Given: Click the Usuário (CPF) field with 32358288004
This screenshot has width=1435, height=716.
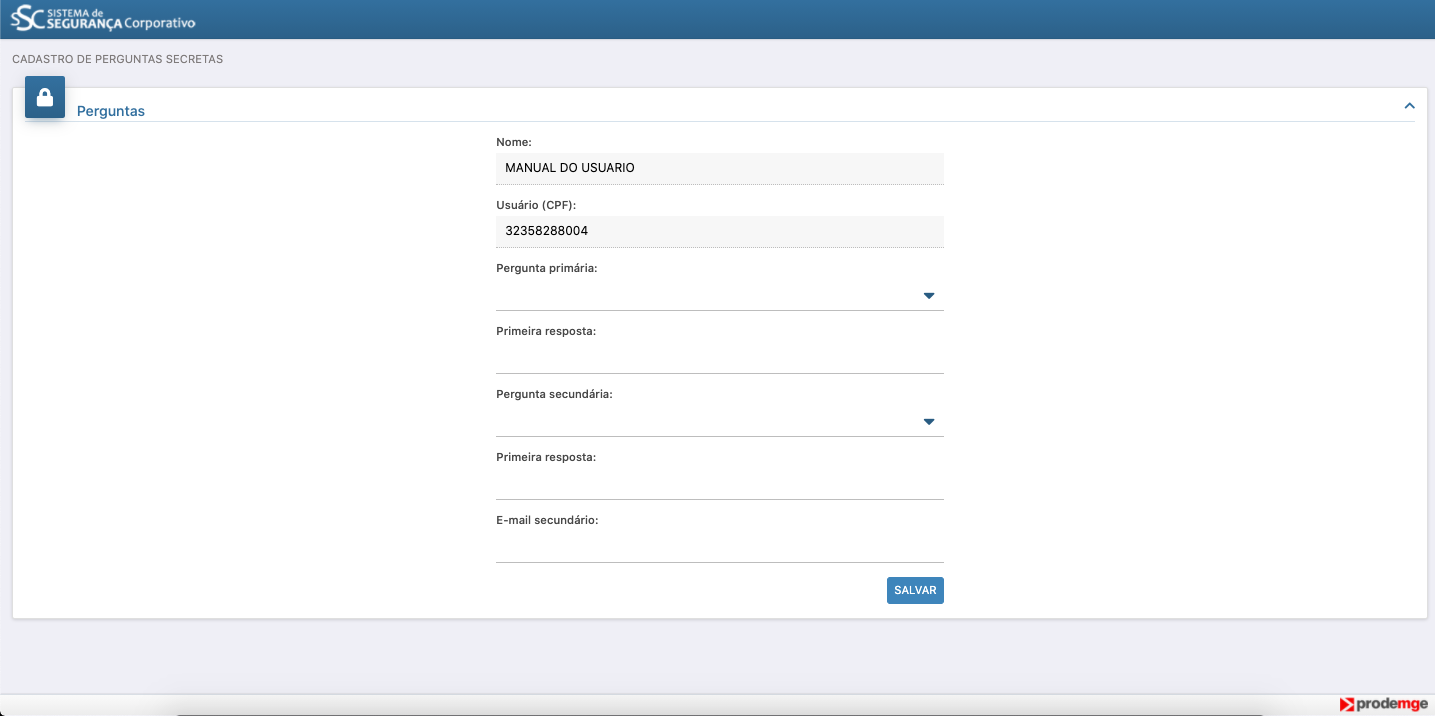Looking at the screenshot, I should coord(719,231).
